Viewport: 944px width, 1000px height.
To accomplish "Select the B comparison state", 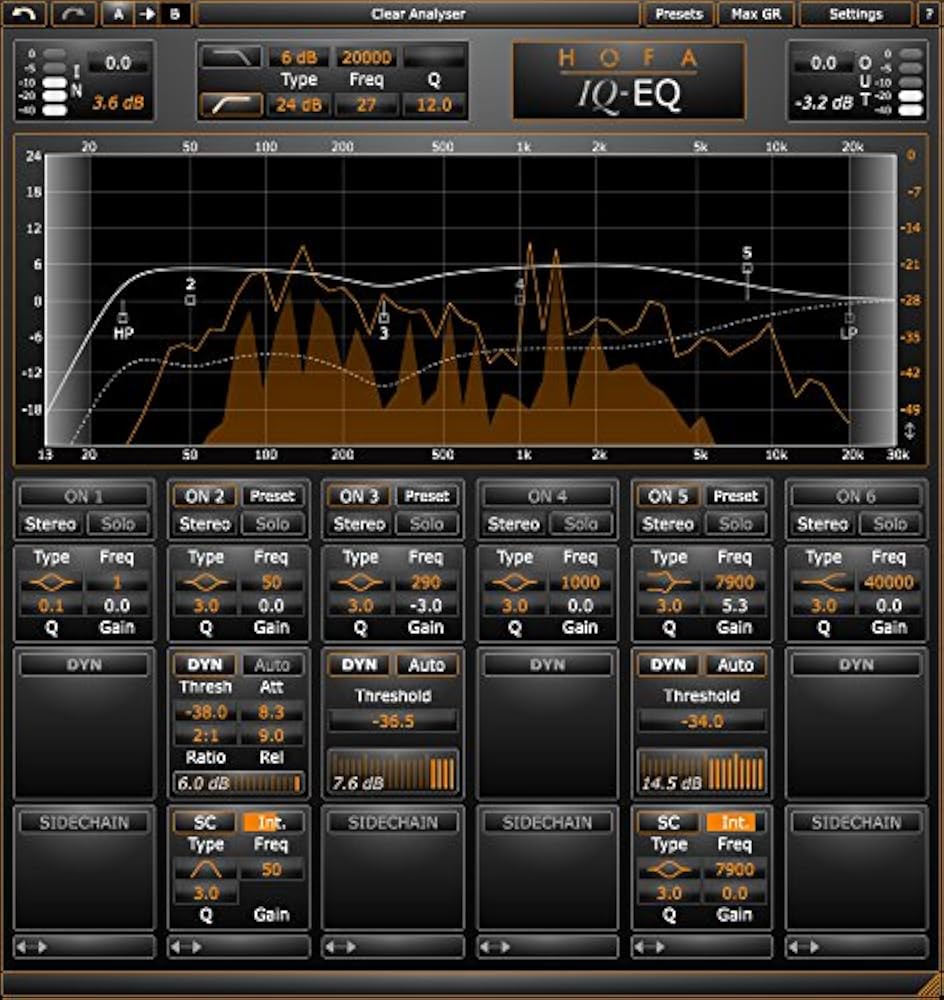I will 175,14.
